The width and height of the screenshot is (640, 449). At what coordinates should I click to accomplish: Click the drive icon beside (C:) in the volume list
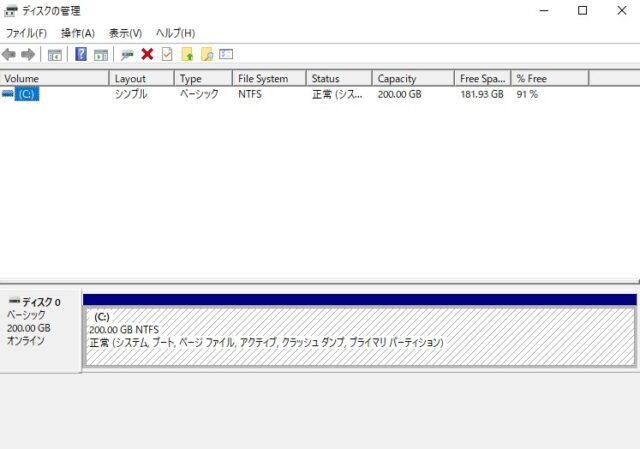7,94
